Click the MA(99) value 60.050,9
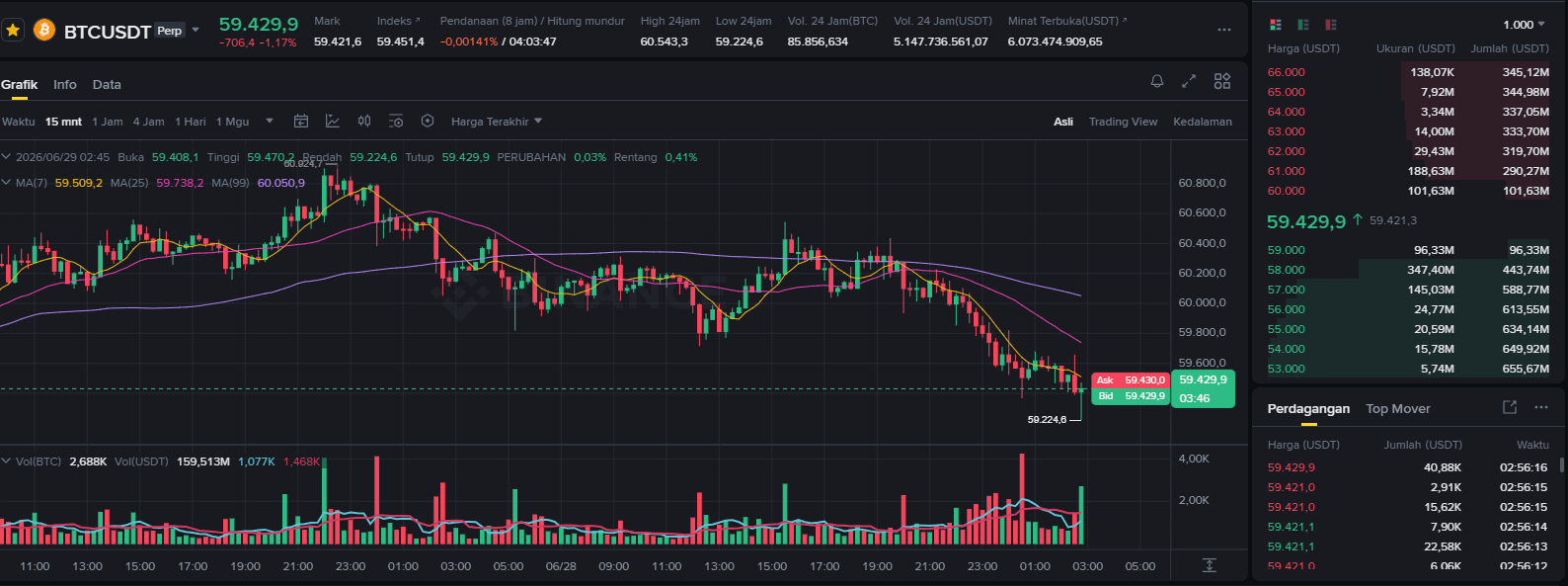The height and width of the screenshot is (586, 1568). pyautogui.click(x=281, y=183)
